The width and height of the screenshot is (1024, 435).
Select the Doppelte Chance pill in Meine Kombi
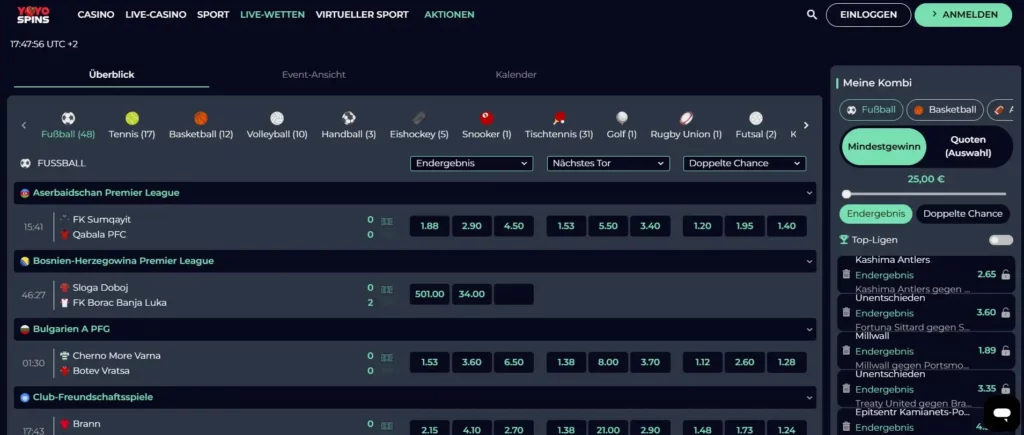pos(963,214)
